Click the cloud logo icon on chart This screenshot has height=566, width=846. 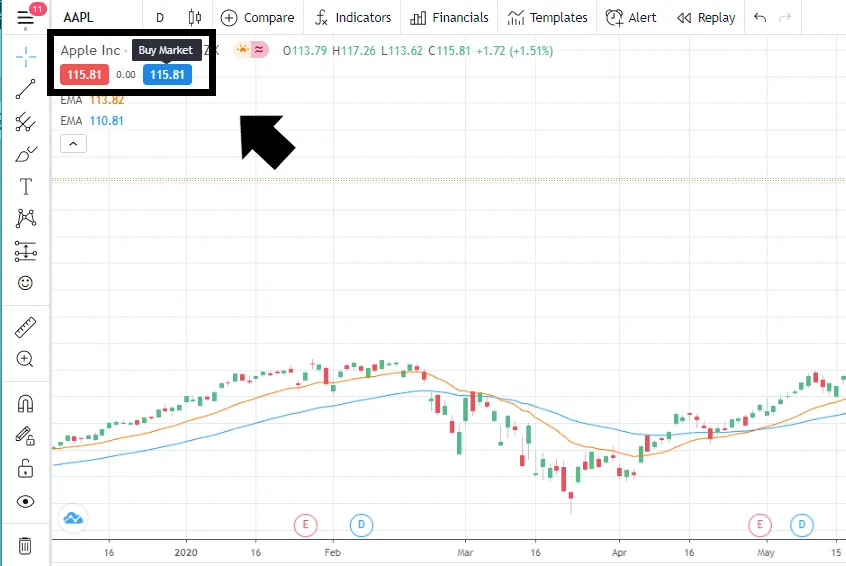click(x=73, y=519)
